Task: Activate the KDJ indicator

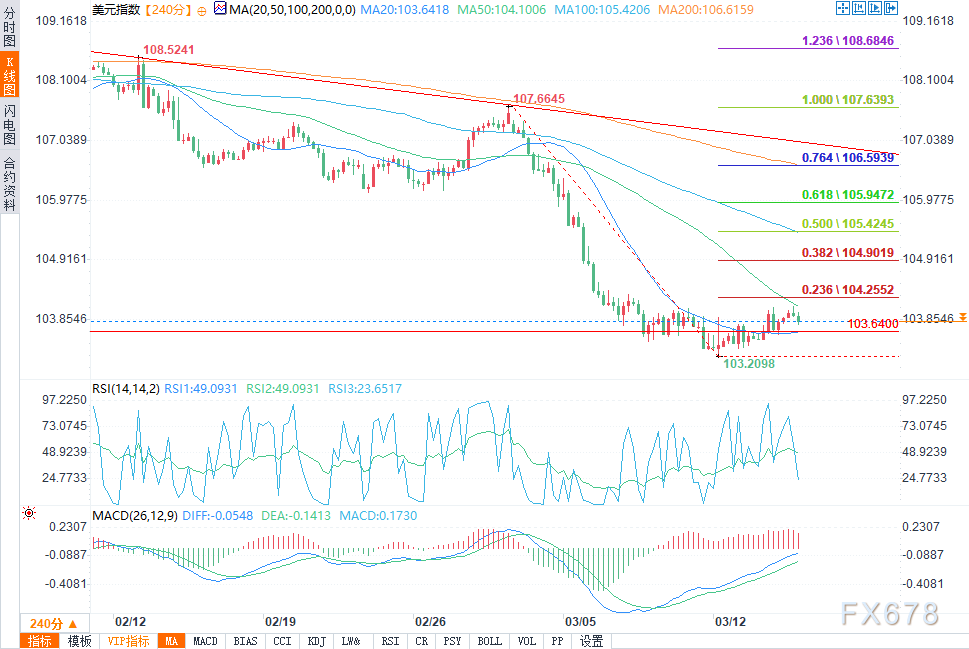Action: click(316, 641)
